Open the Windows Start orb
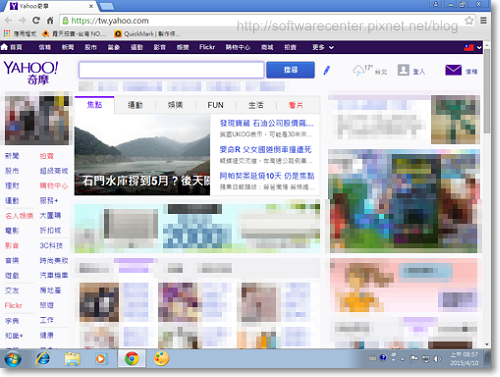Viewport: 500px width, 377px height. pyautogui.click(x=13, y=359)
